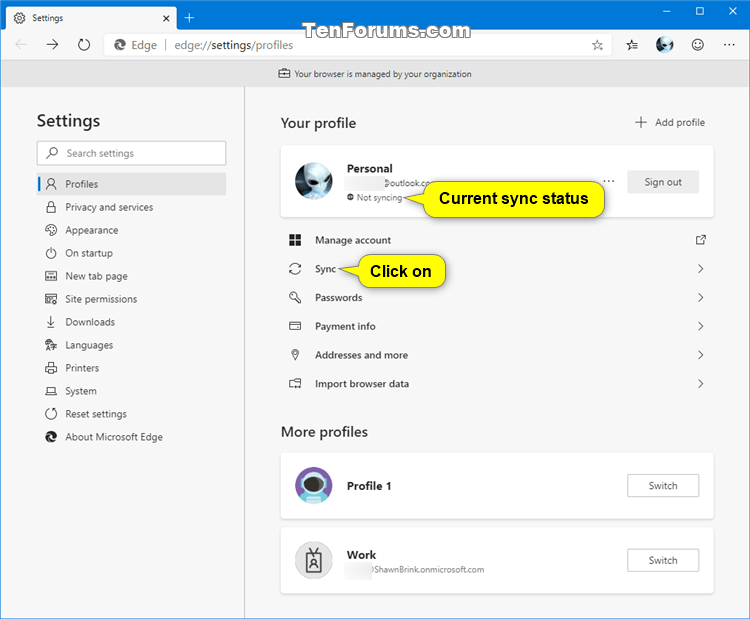Click the Privacy lock icon
Screen dimensions: 750x619
[x=51, y=207]
